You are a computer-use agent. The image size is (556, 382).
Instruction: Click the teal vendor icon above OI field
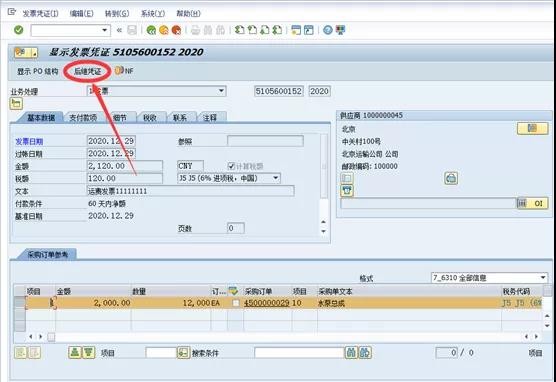(347, 191)
